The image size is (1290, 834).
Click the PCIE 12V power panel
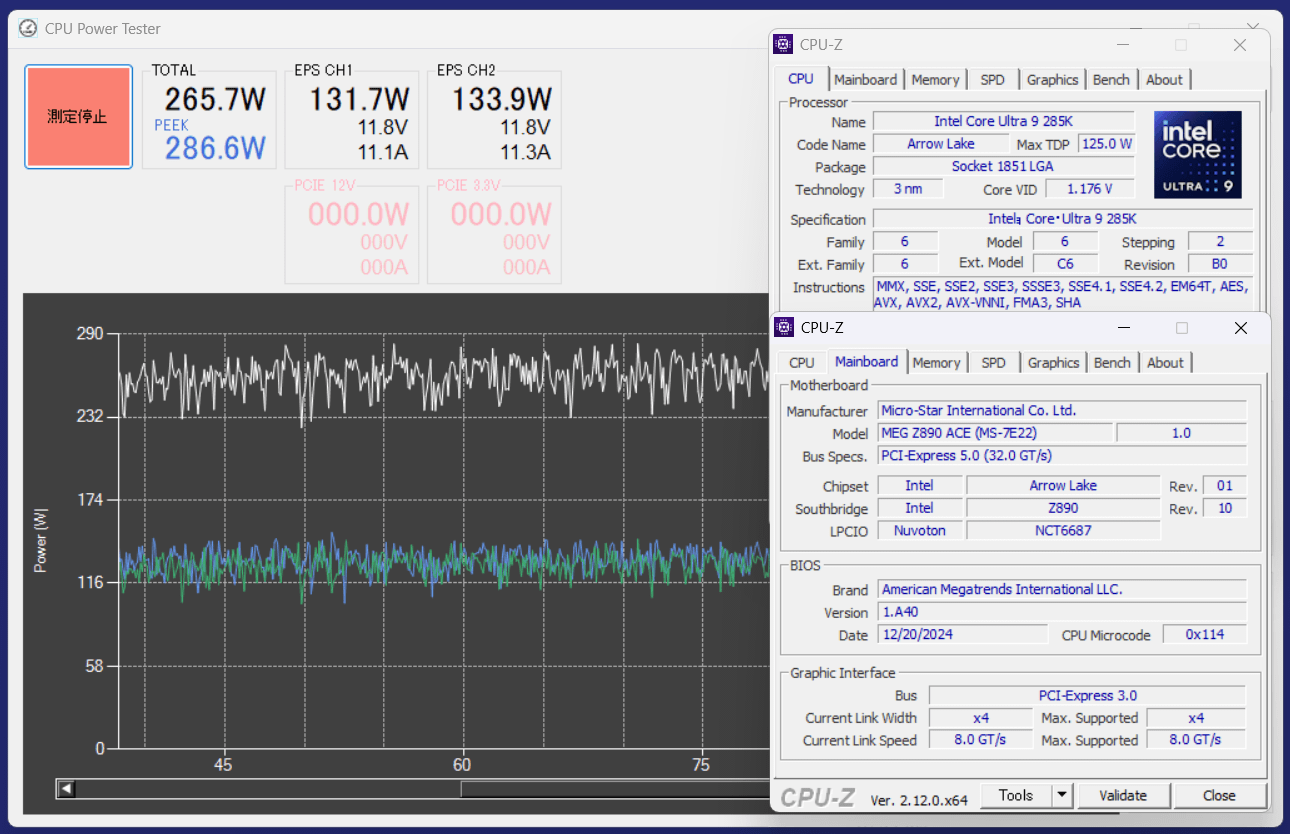click(x=352, y=231)
